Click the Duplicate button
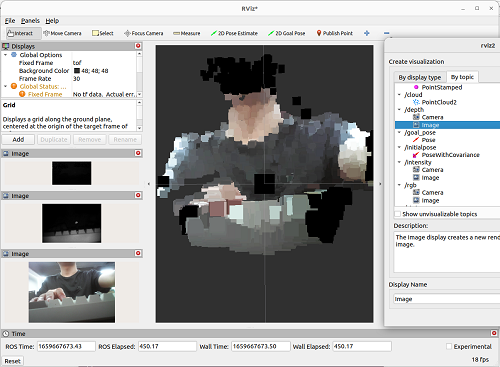The height and width of the screenshot is (367, 500). (x=54, y=140)
